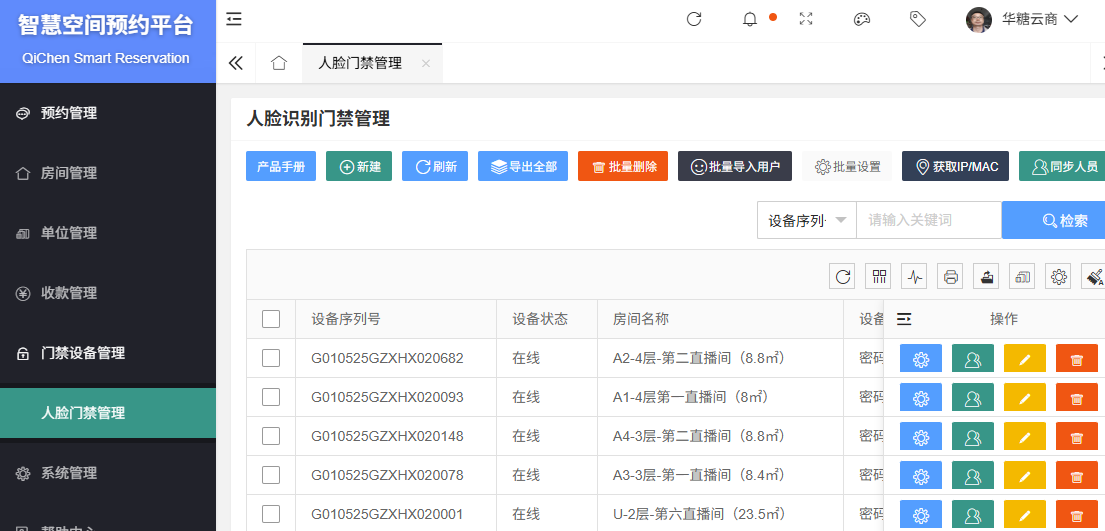The height and width of the screenshot is (531, 1105).
Task: Go to the home tab icon
Action: tap(279, 63)
